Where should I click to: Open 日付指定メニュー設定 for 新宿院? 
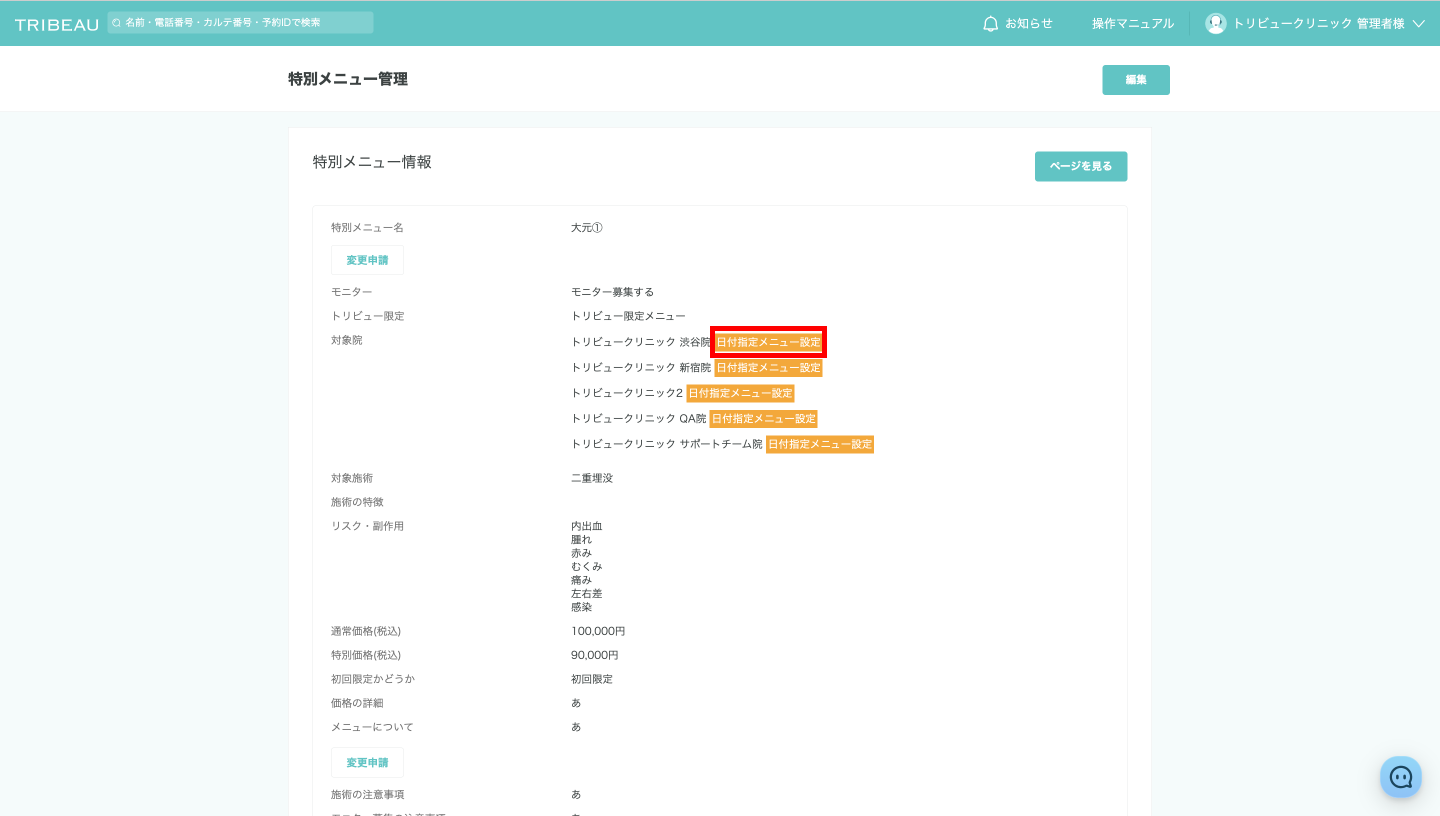click(x=768, y=368)
